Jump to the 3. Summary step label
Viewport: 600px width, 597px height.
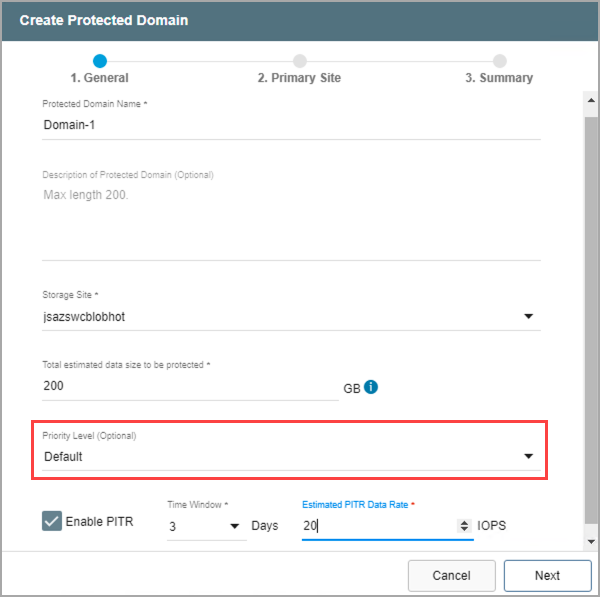click(x=499, y=78)
